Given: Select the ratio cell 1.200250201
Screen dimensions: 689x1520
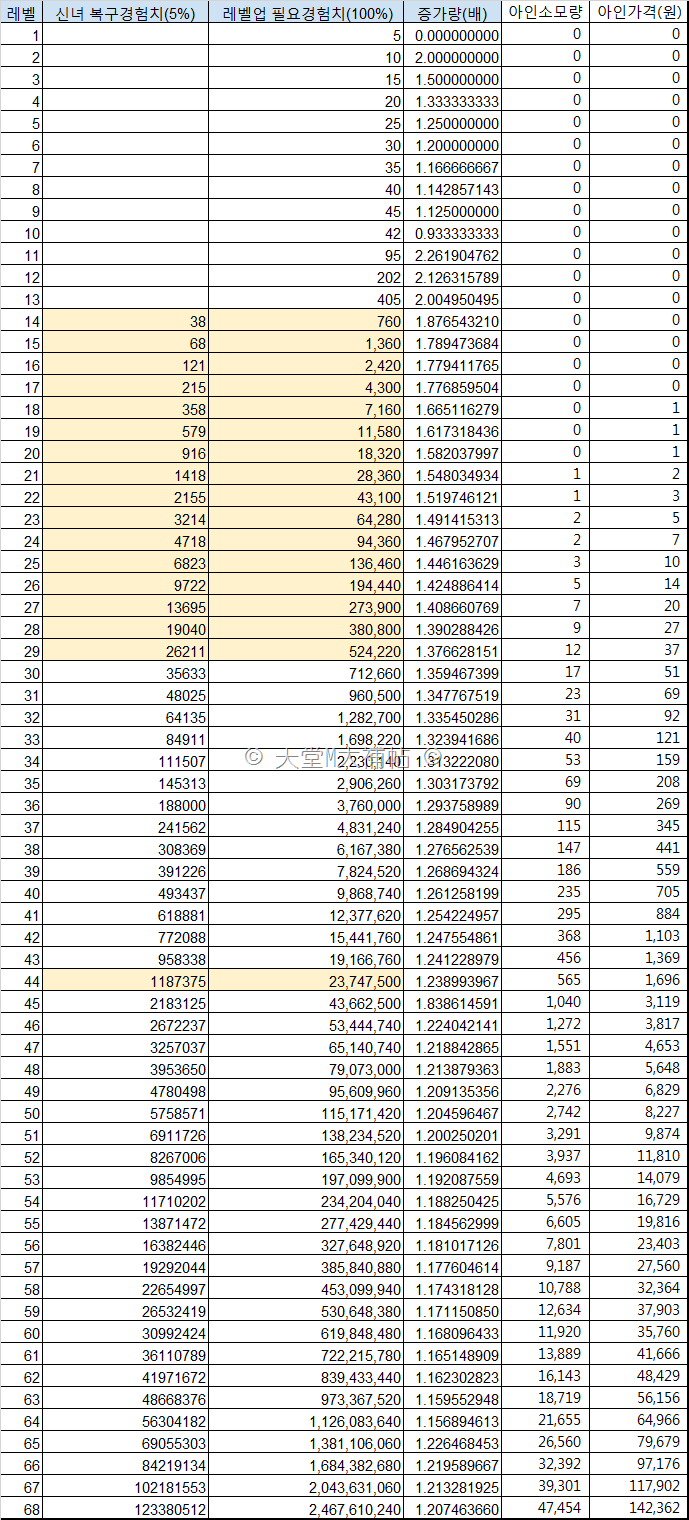Looking at the screenshot, I should (453, 1135).
